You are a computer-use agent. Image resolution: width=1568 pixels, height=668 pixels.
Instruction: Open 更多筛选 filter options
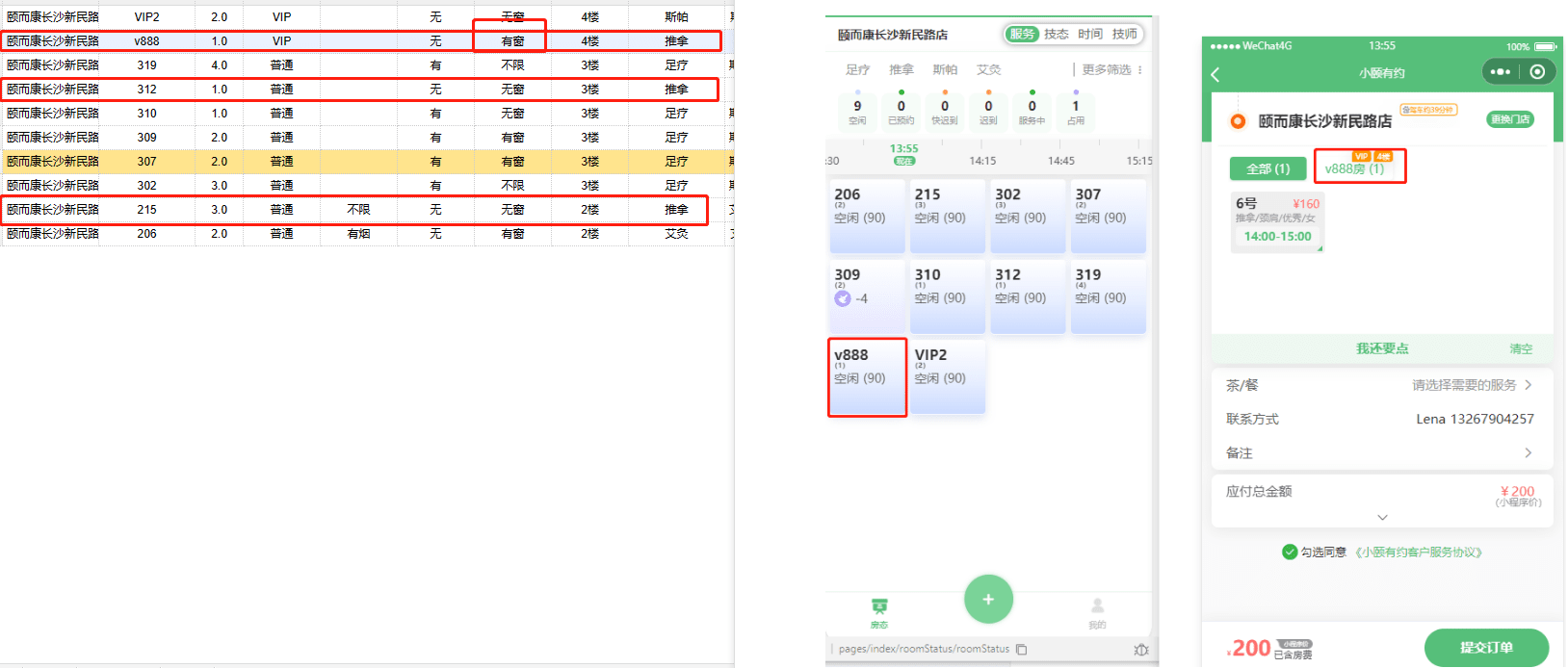[1107, 70]
